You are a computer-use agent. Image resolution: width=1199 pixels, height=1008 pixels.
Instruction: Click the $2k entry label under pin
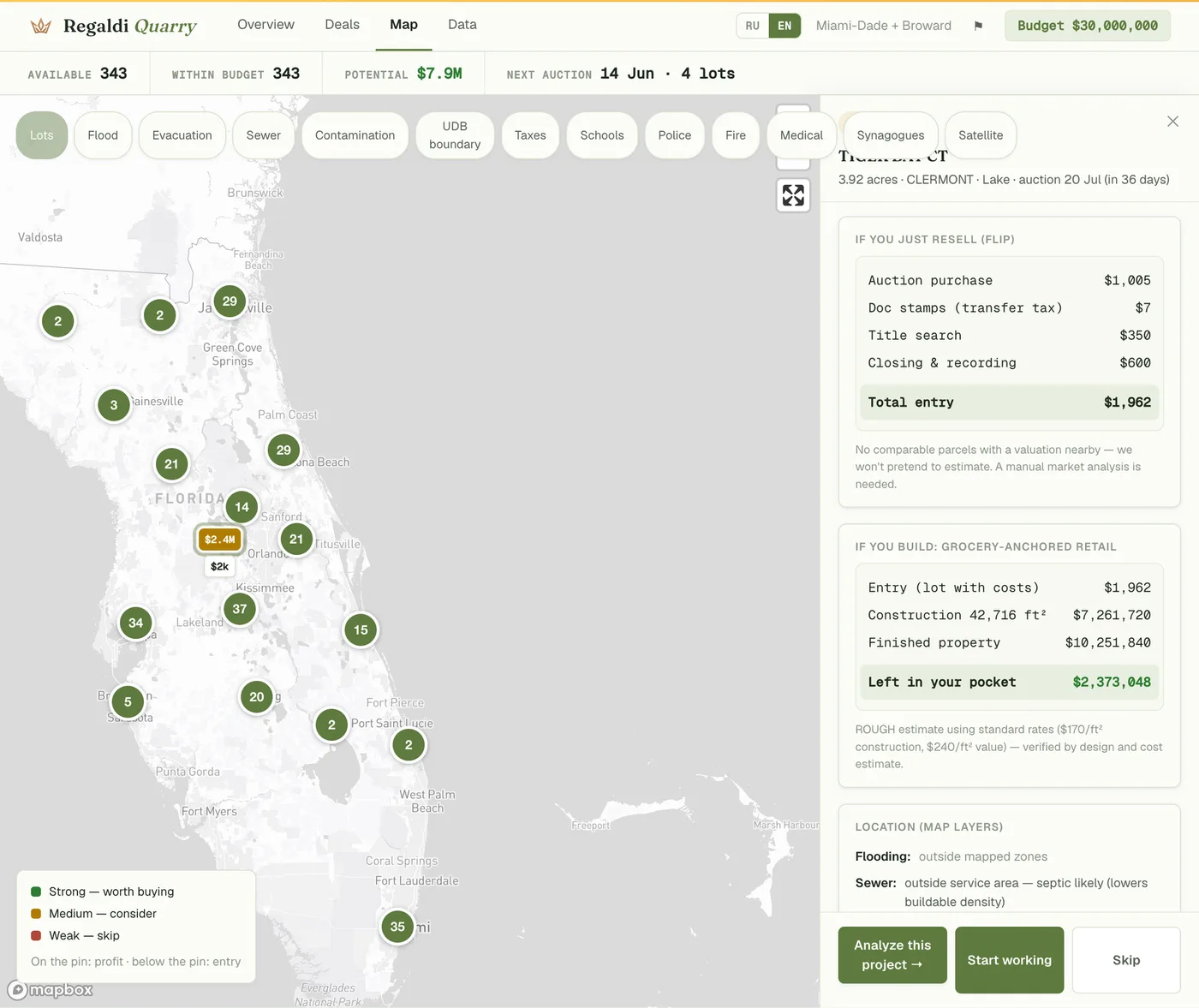(x=220, y=567)
